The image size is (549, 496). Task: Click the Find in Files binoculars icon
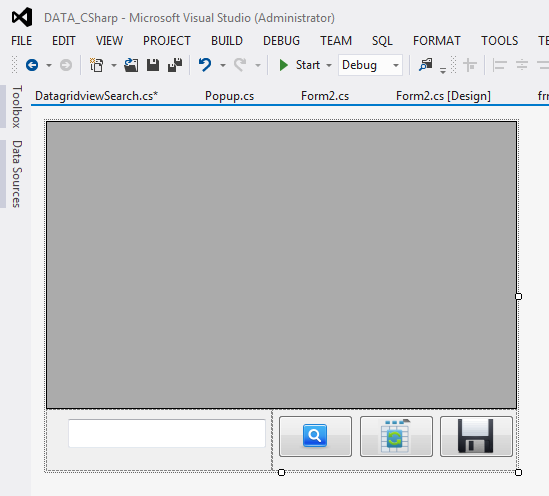(426, 65)
